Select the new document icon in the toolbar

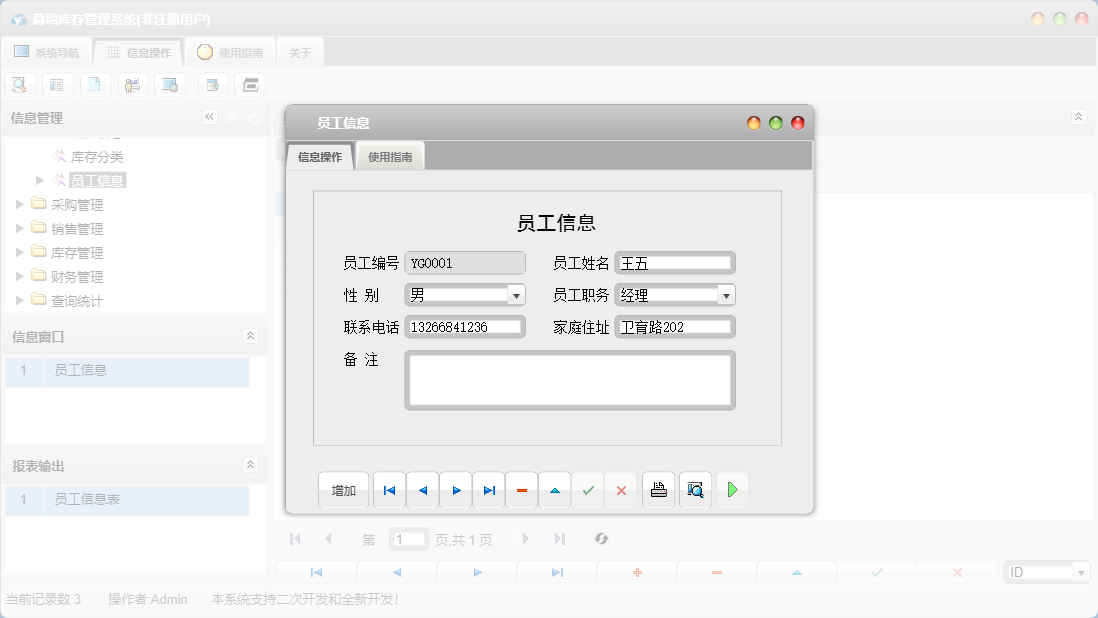[x=95, y=84]
